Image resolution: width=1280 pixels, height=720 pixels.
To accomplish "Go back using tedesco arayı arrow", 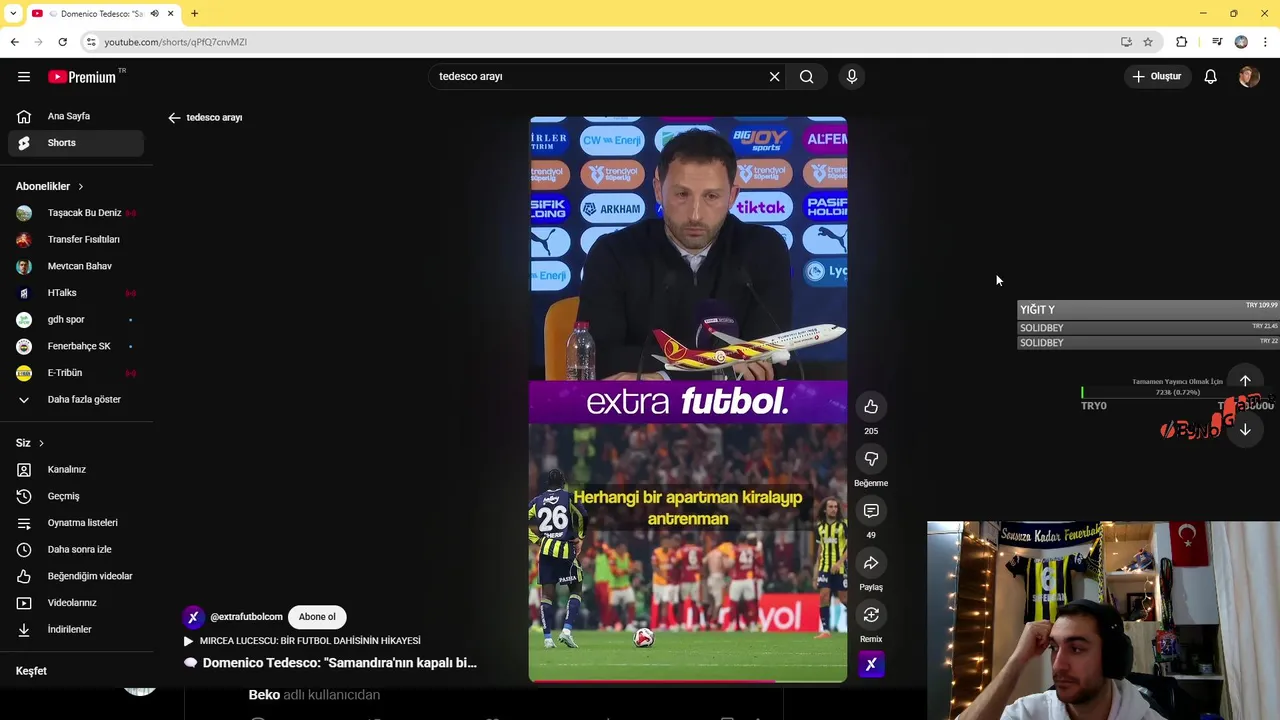I will tap(174, 118).
